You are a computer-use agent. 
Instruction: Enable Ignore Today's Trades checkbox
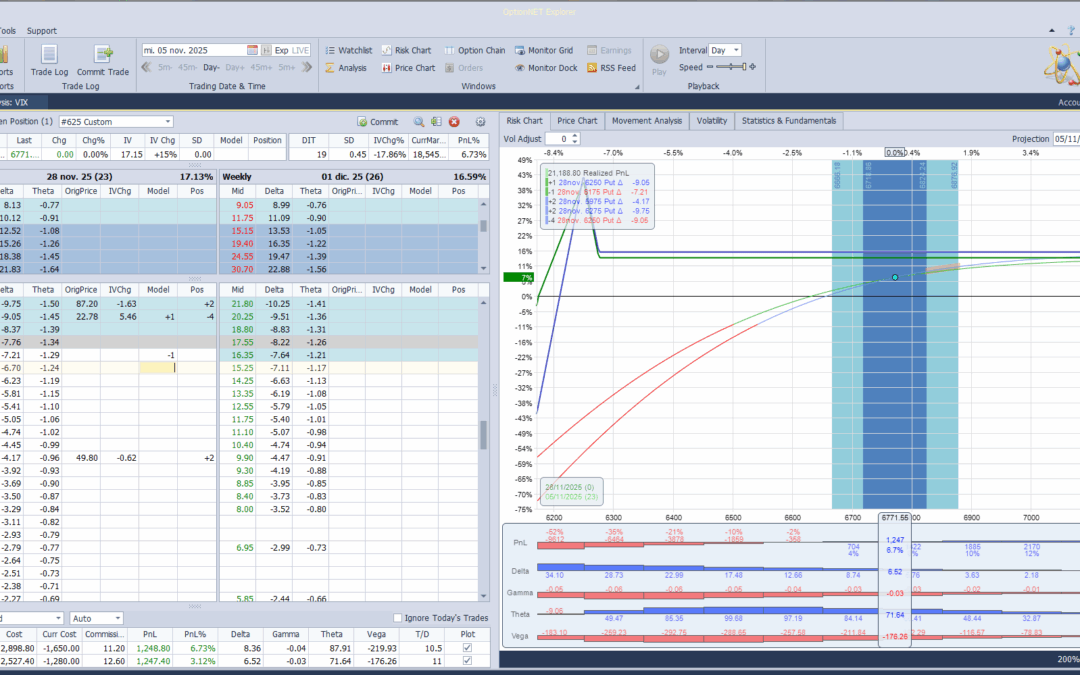coord(398,618)
